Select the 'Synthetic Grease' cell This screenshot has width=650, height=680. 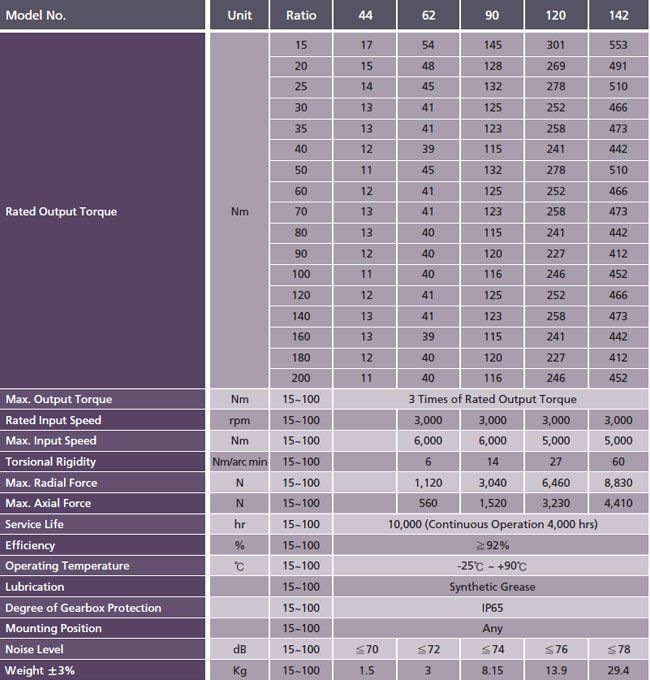[492, 587]
